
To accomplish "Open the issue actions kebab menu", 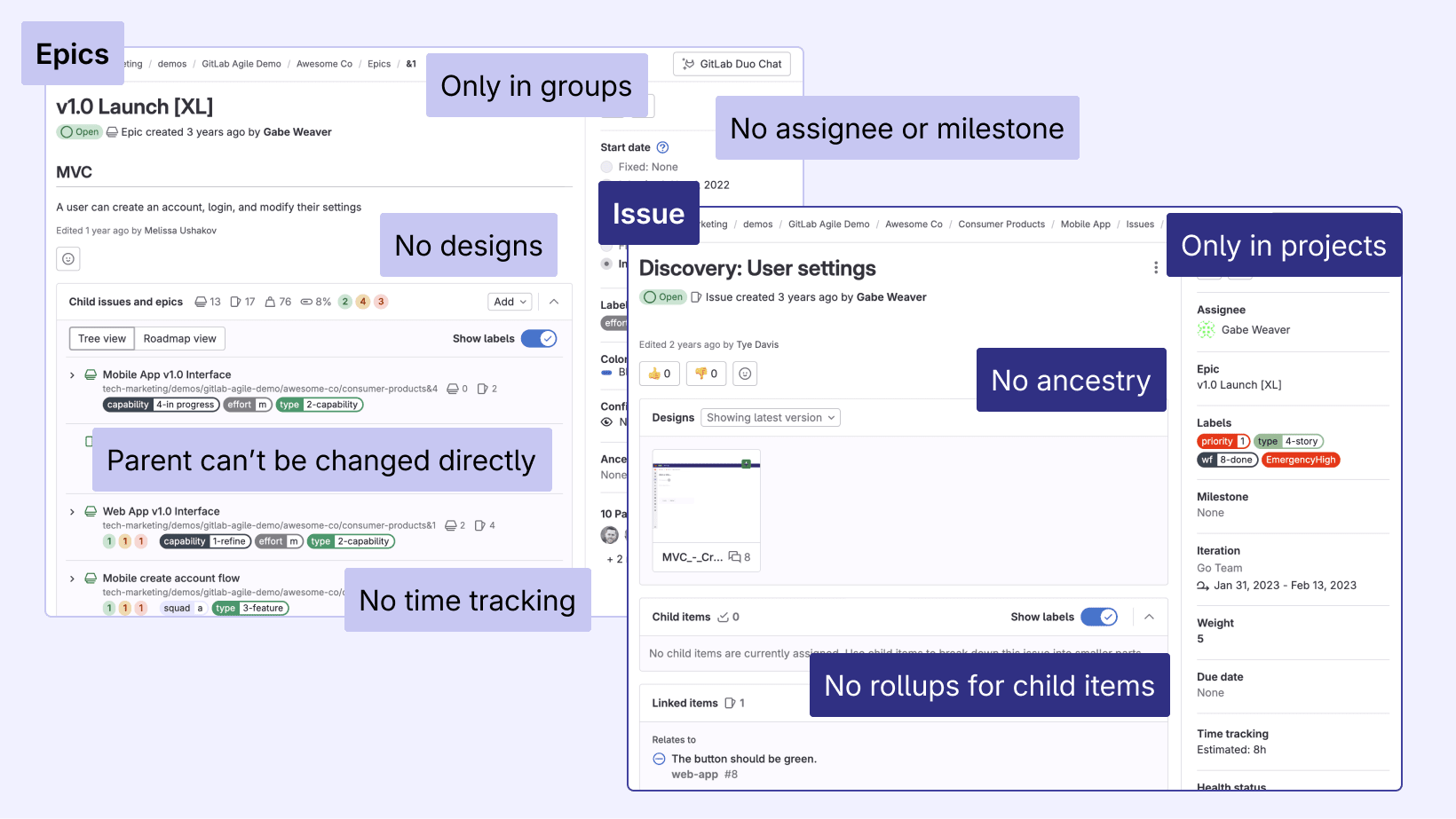I will pyautogui.click(x=1155, y=268).
